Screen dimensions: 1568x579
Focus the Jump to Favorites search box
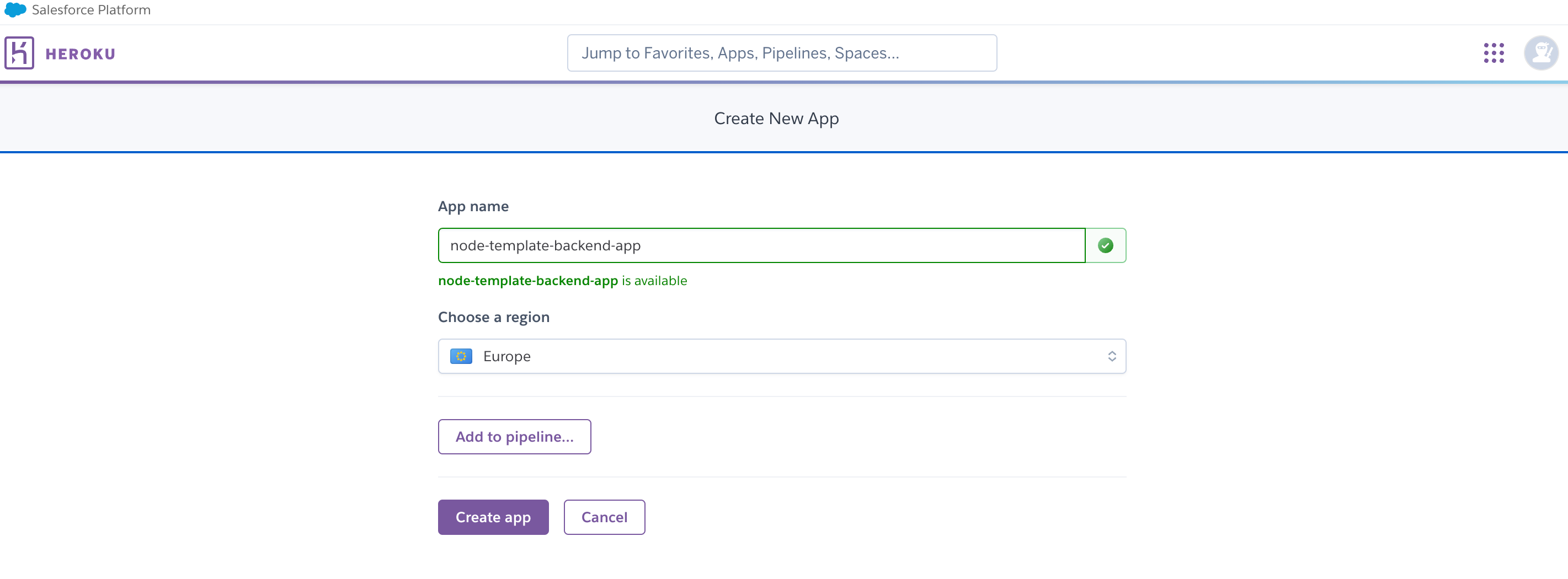point(782,53)
